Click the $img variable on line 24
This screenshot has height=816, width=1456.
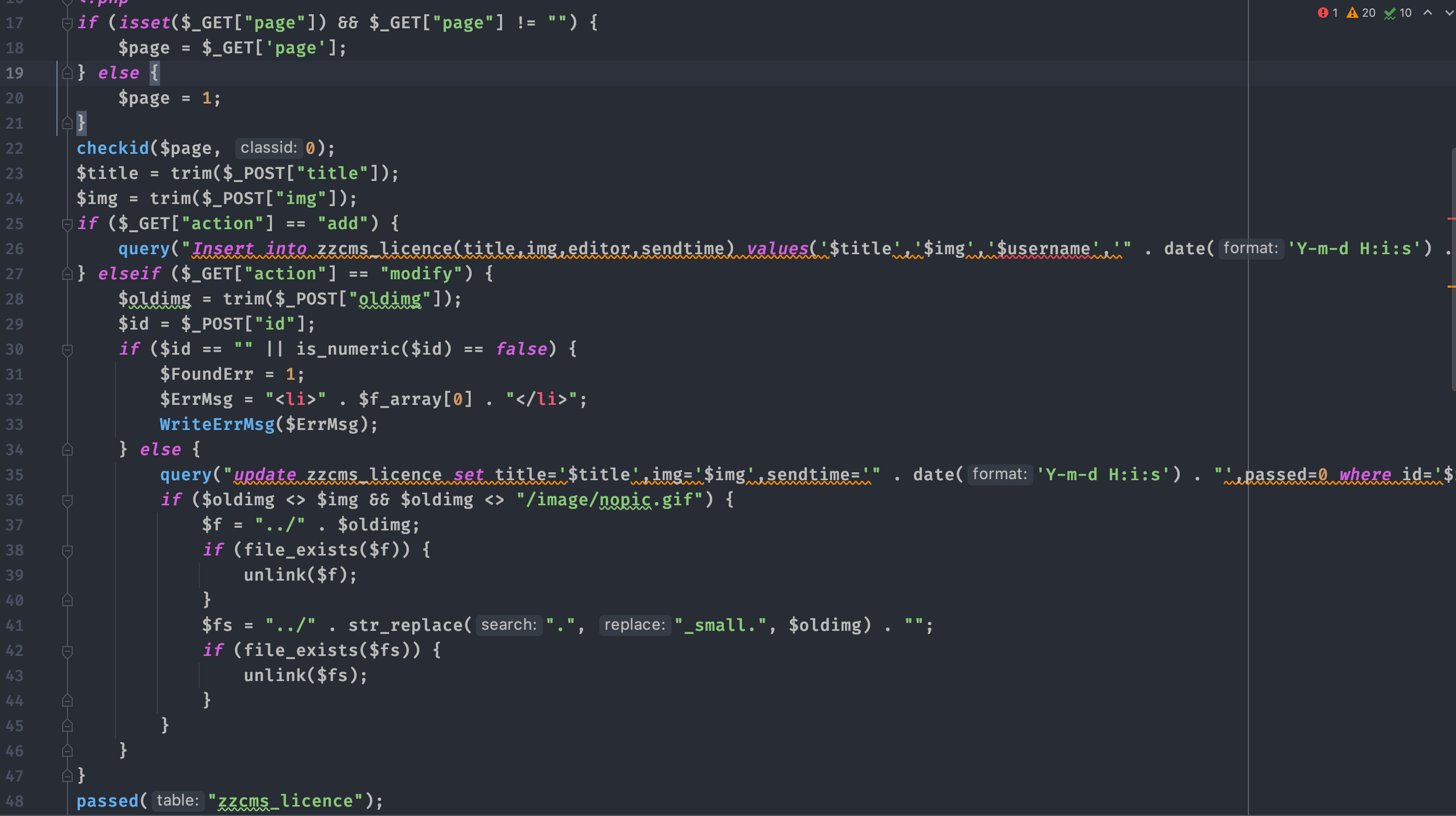click(97, 198)
